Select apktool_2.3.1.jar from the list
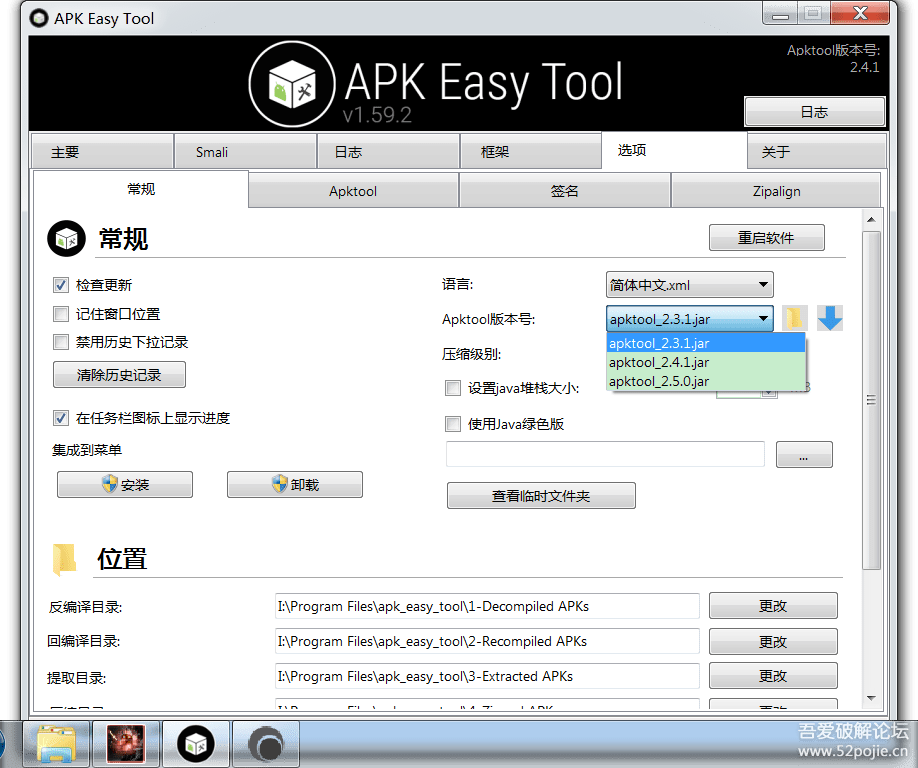The image size is (918, 768). coord(706,343)
